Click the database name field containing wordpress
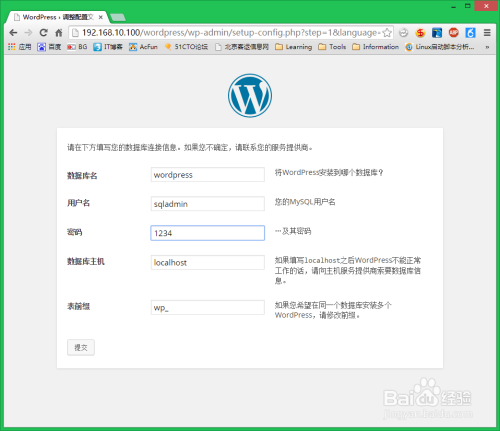Viewport: 500px width, 431px height. pyautogui.click(x=208, y=175)
